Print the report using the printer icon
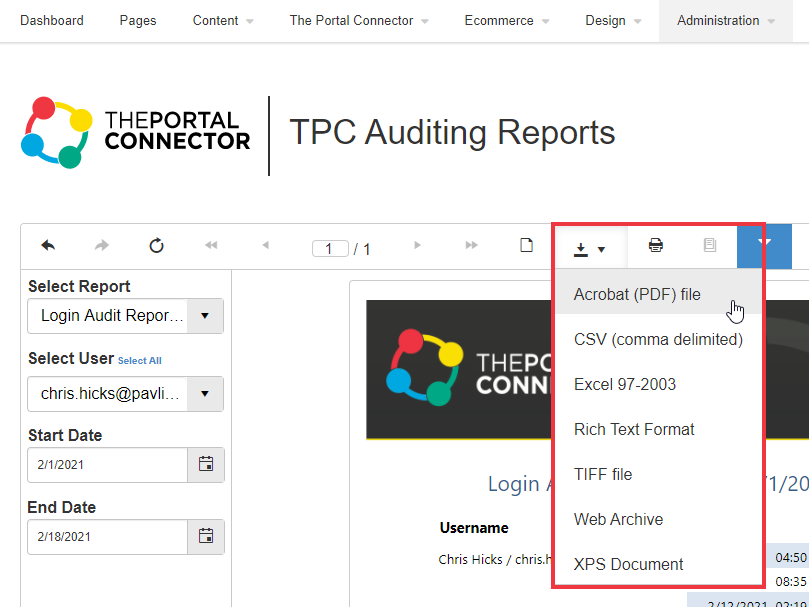 [656, 245]
